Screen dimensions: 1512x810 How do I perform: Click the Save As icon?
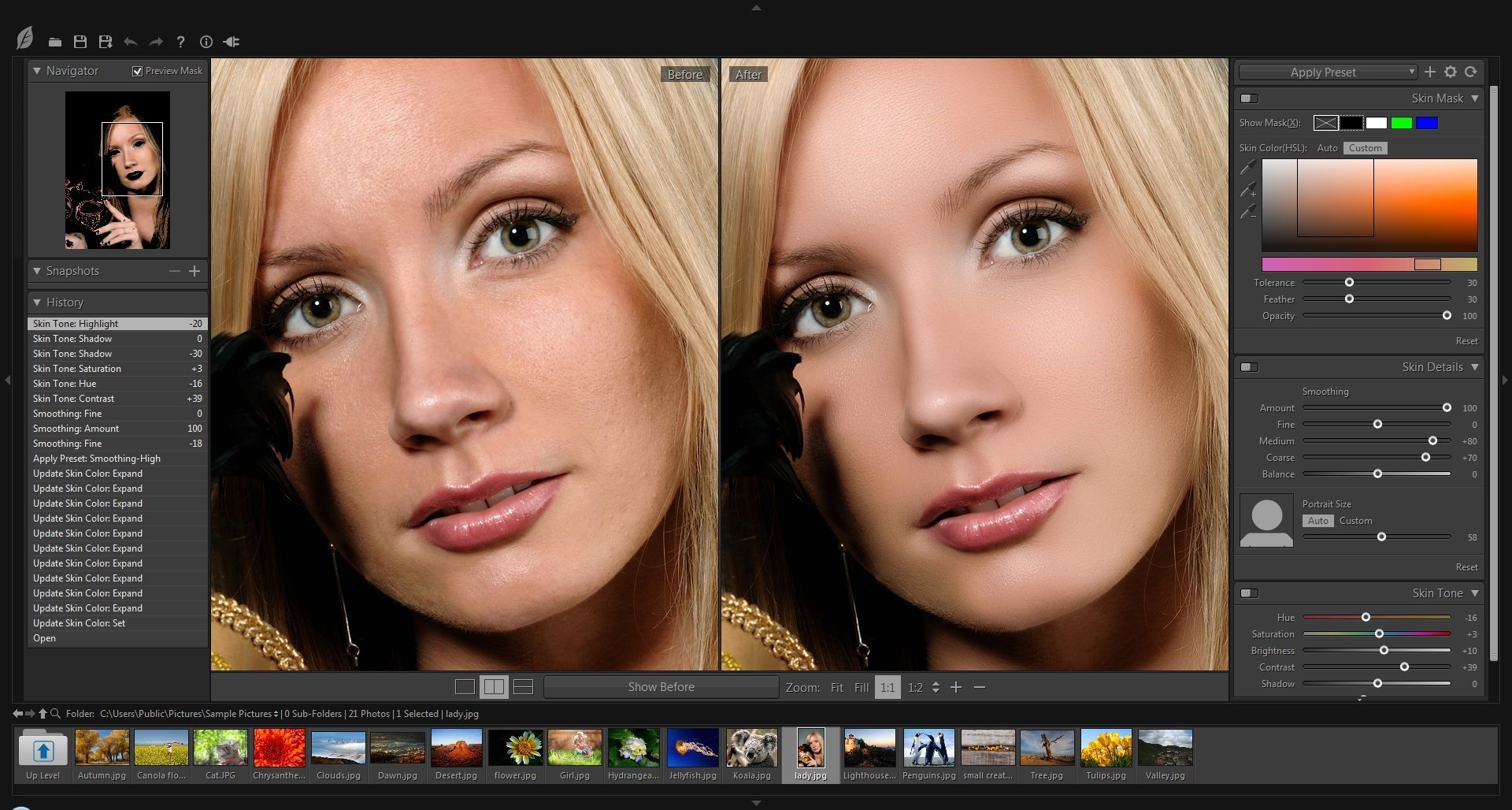[x=105, y=42]
